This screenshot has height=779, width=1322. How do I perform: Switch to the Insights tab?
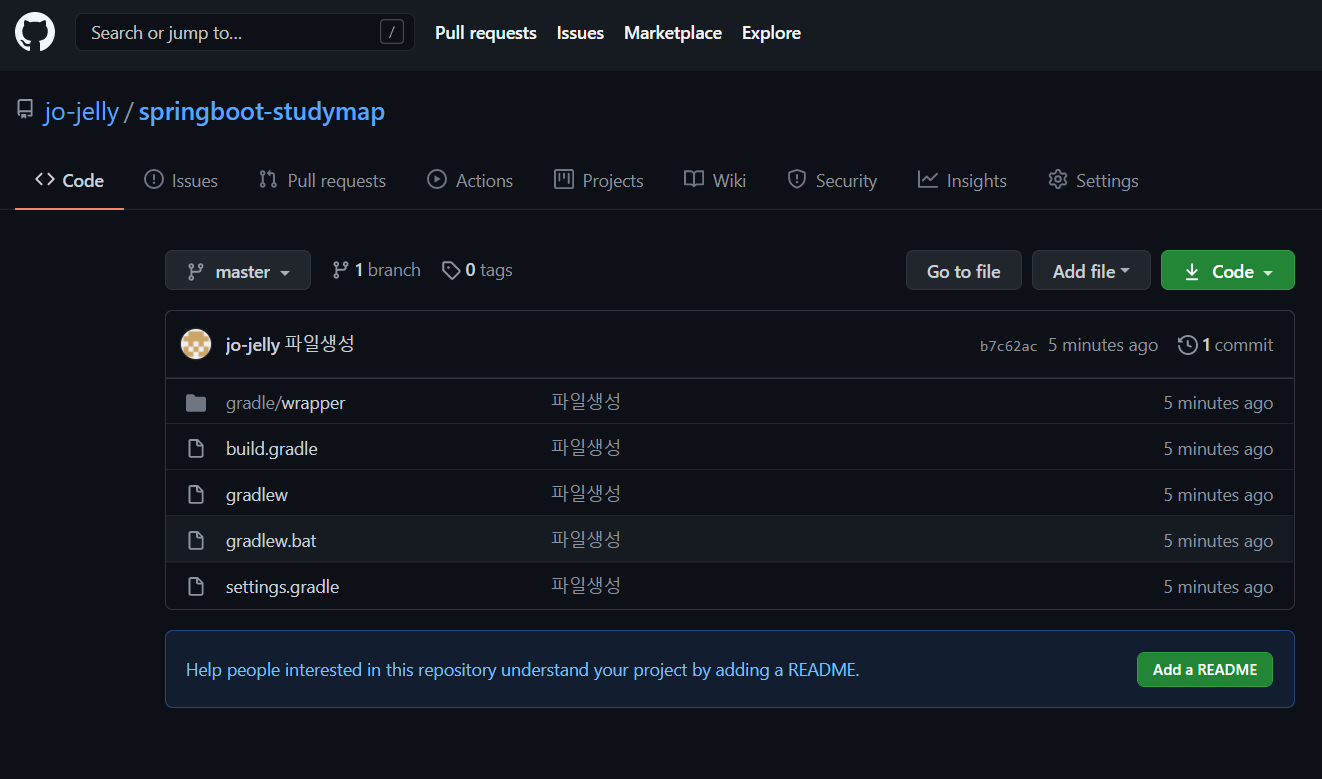coord(962,181)
